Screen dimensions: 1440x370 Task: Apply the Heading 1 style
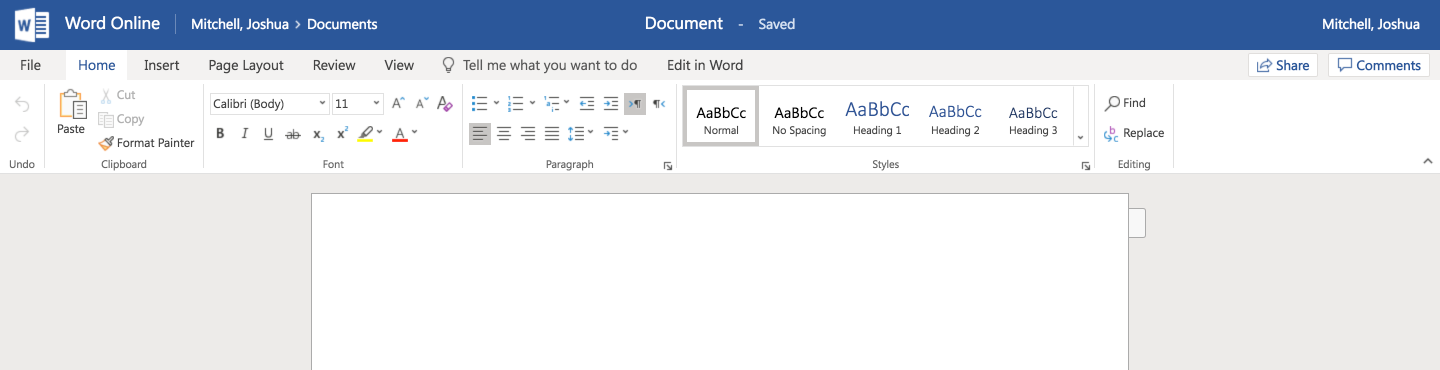[877, 117]
